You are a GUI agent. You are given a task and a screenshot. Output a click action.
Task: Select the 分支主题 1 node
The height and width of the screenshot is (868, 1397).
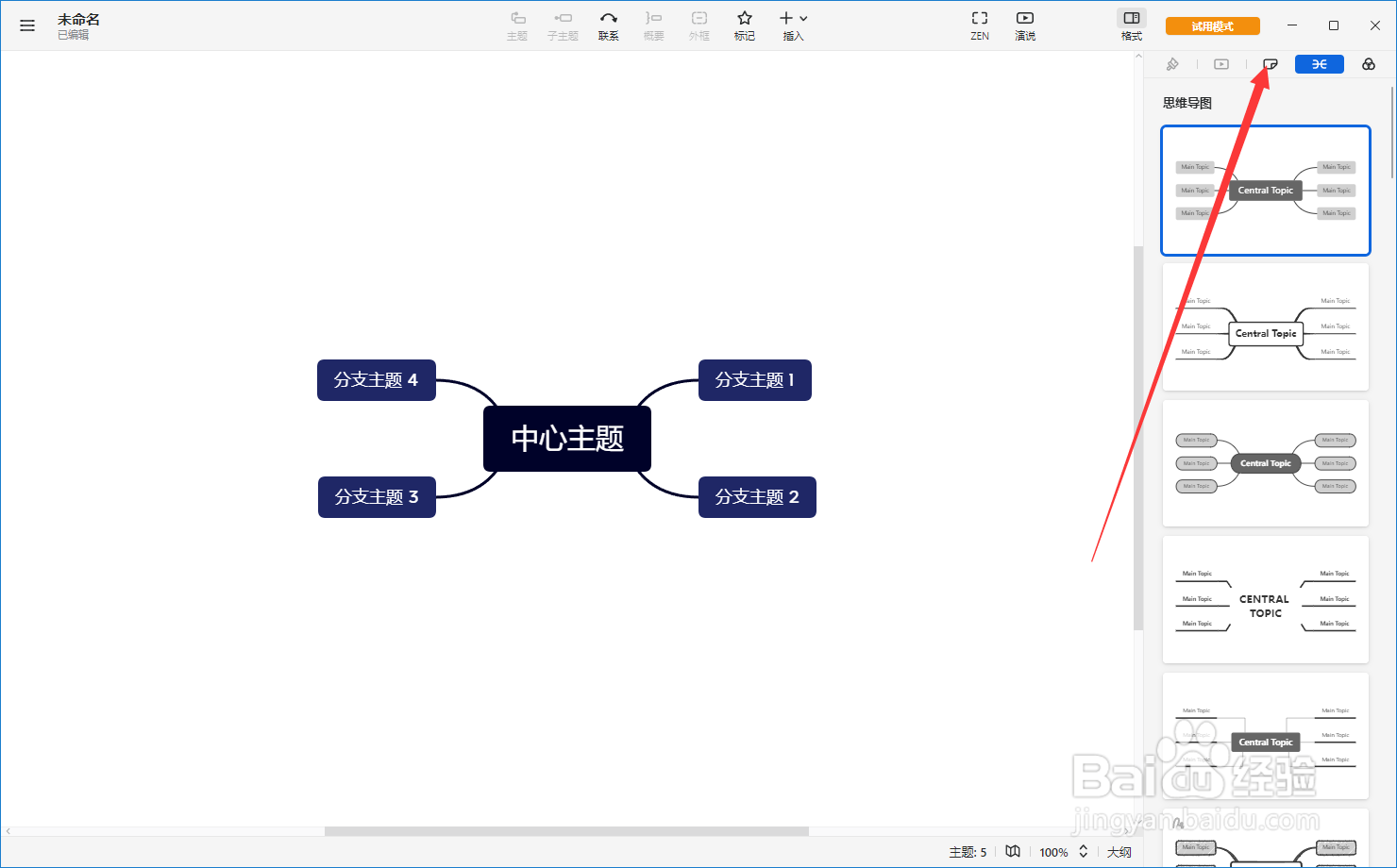pos(755,380)
